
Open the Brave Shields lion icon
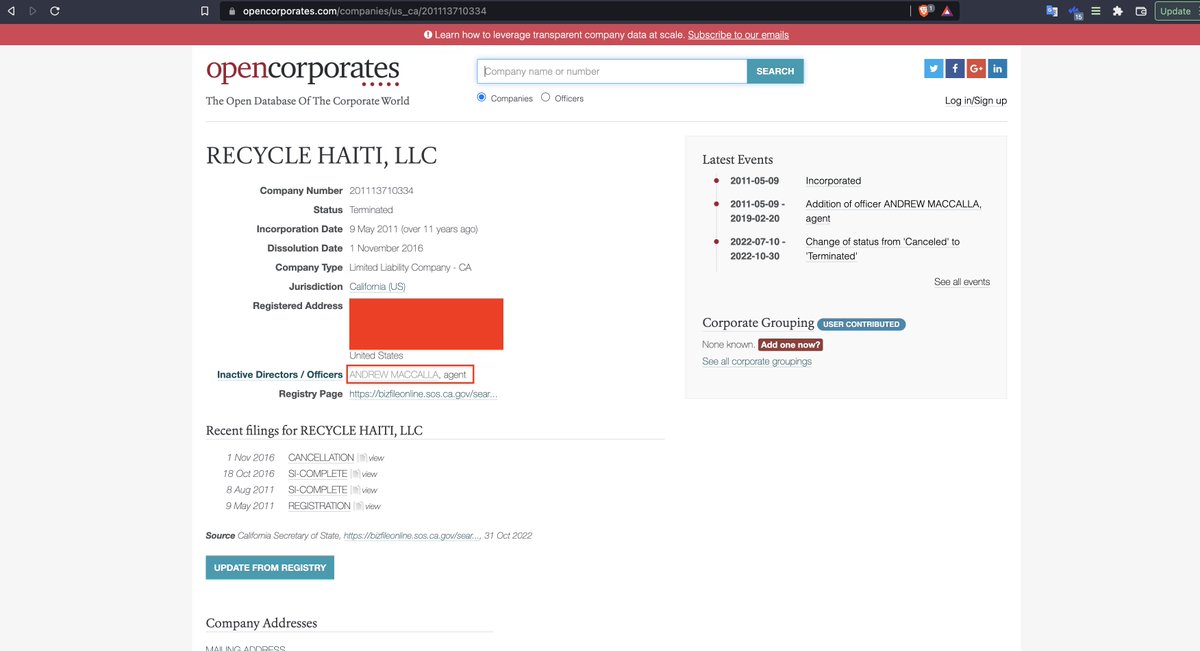coord(924,11)
